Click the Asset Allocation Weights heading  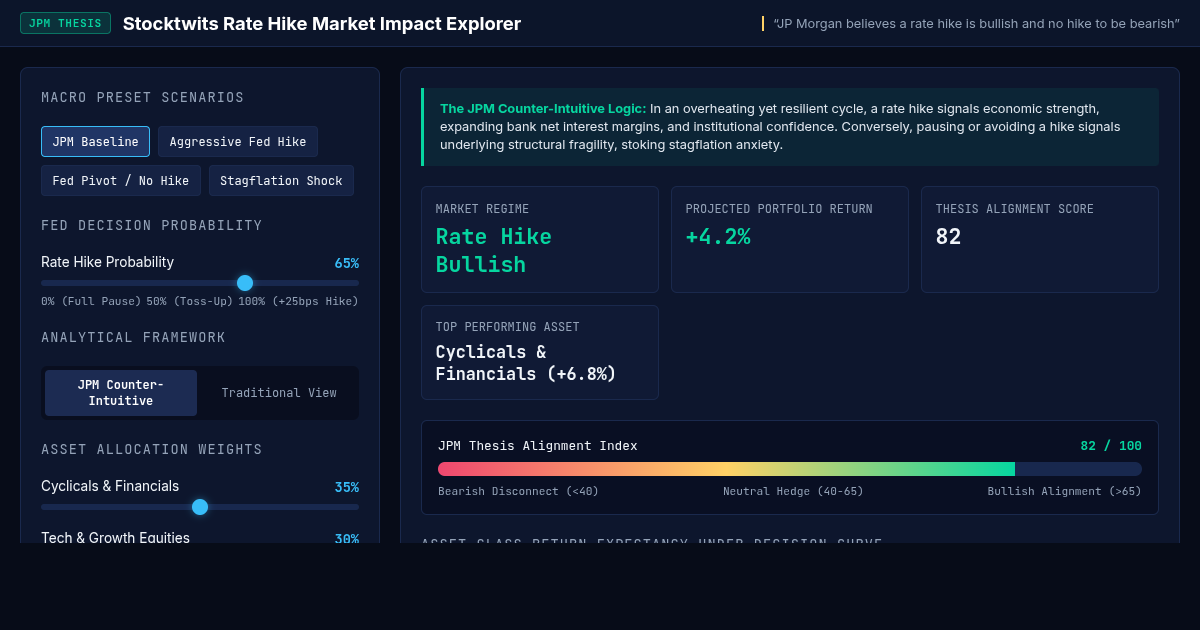click(x=152, y=449)
